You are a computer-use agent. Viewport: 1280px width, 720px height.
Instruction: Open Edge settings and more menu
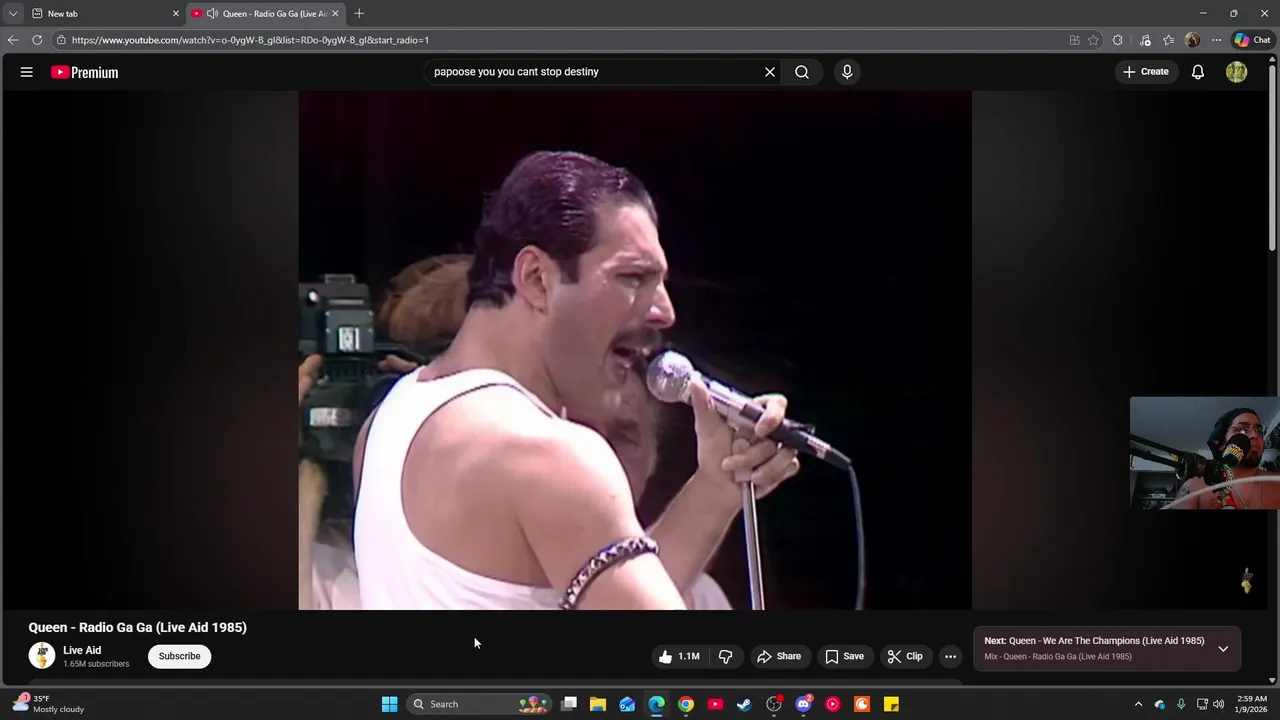pos(1216,40)
